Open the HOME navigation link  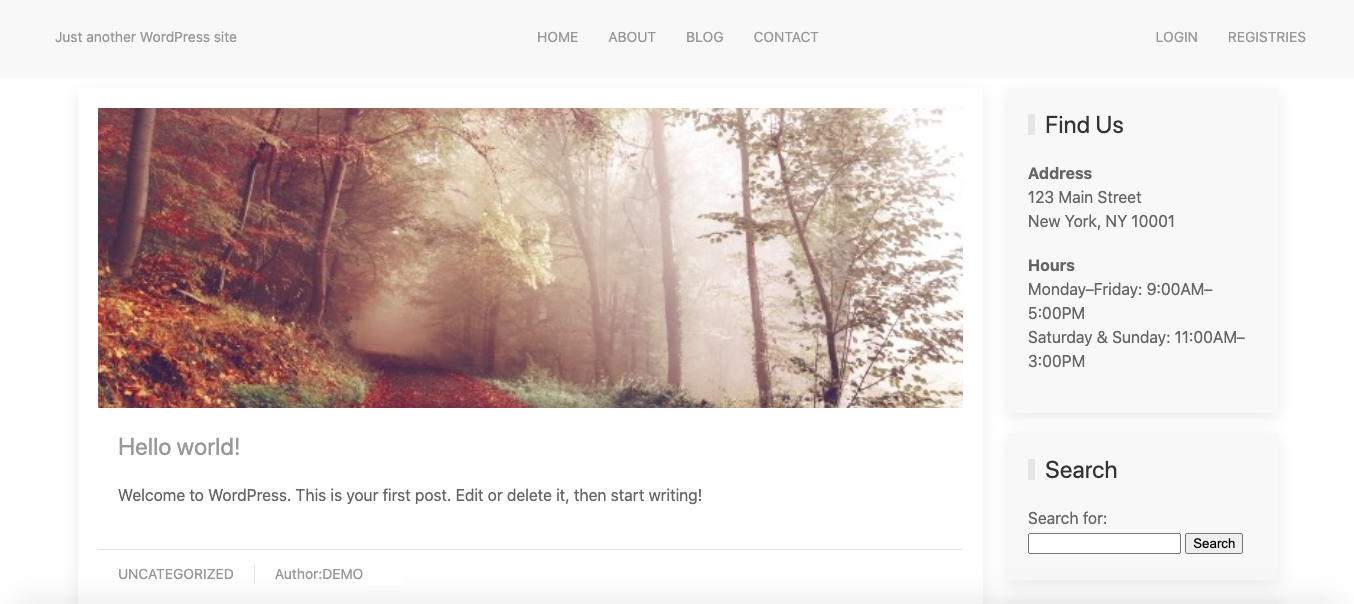pos(557,37)
